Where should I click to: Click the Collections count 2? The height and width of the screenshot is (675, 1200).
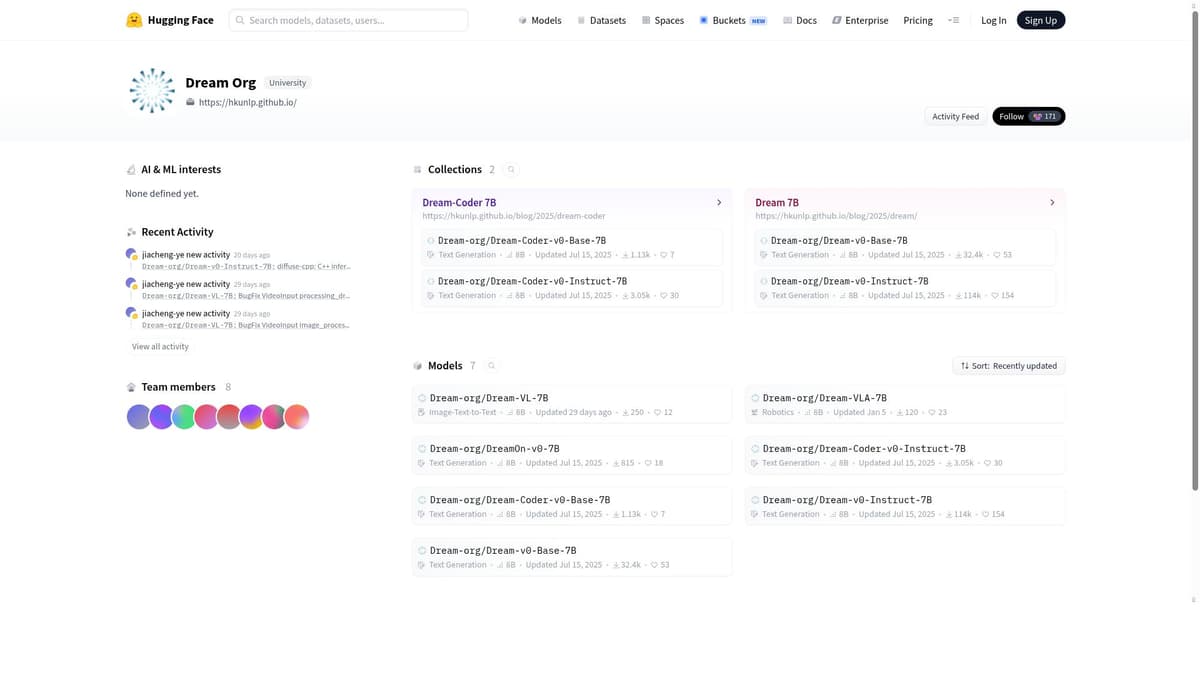[x=492, y=170]
